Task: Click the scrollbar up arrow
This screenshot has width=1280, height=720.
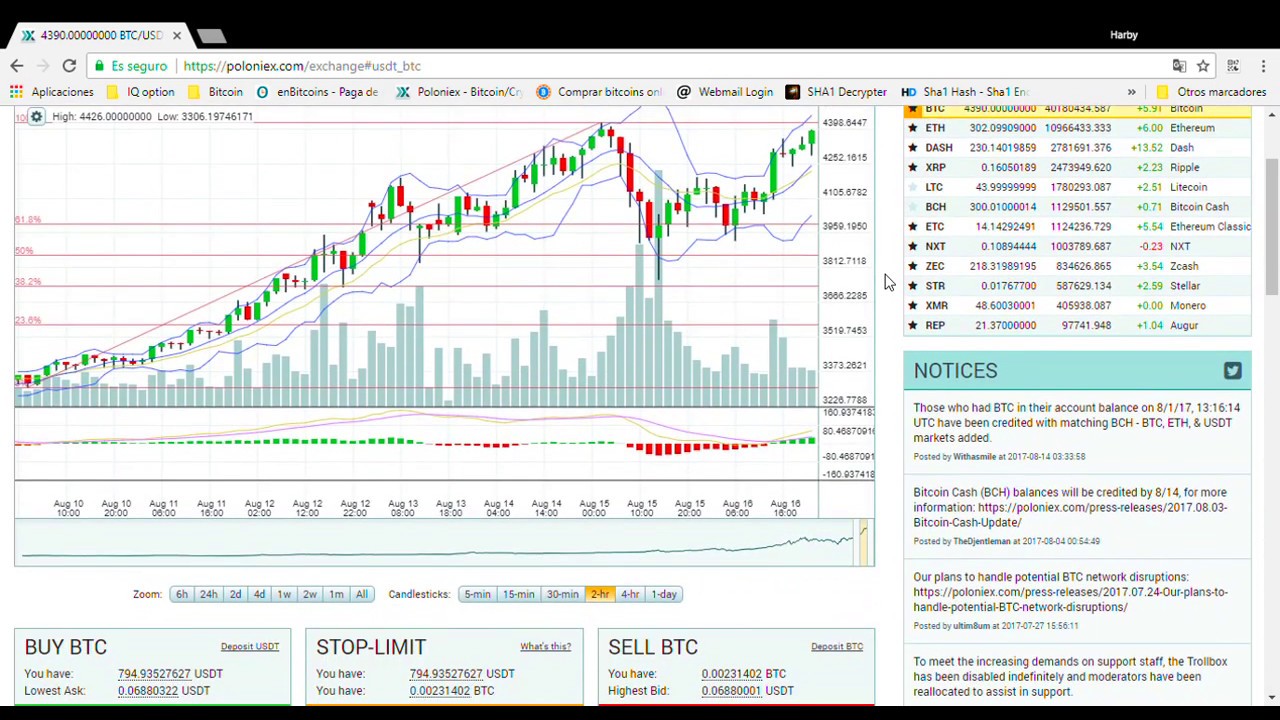Action: (1271, 116)
